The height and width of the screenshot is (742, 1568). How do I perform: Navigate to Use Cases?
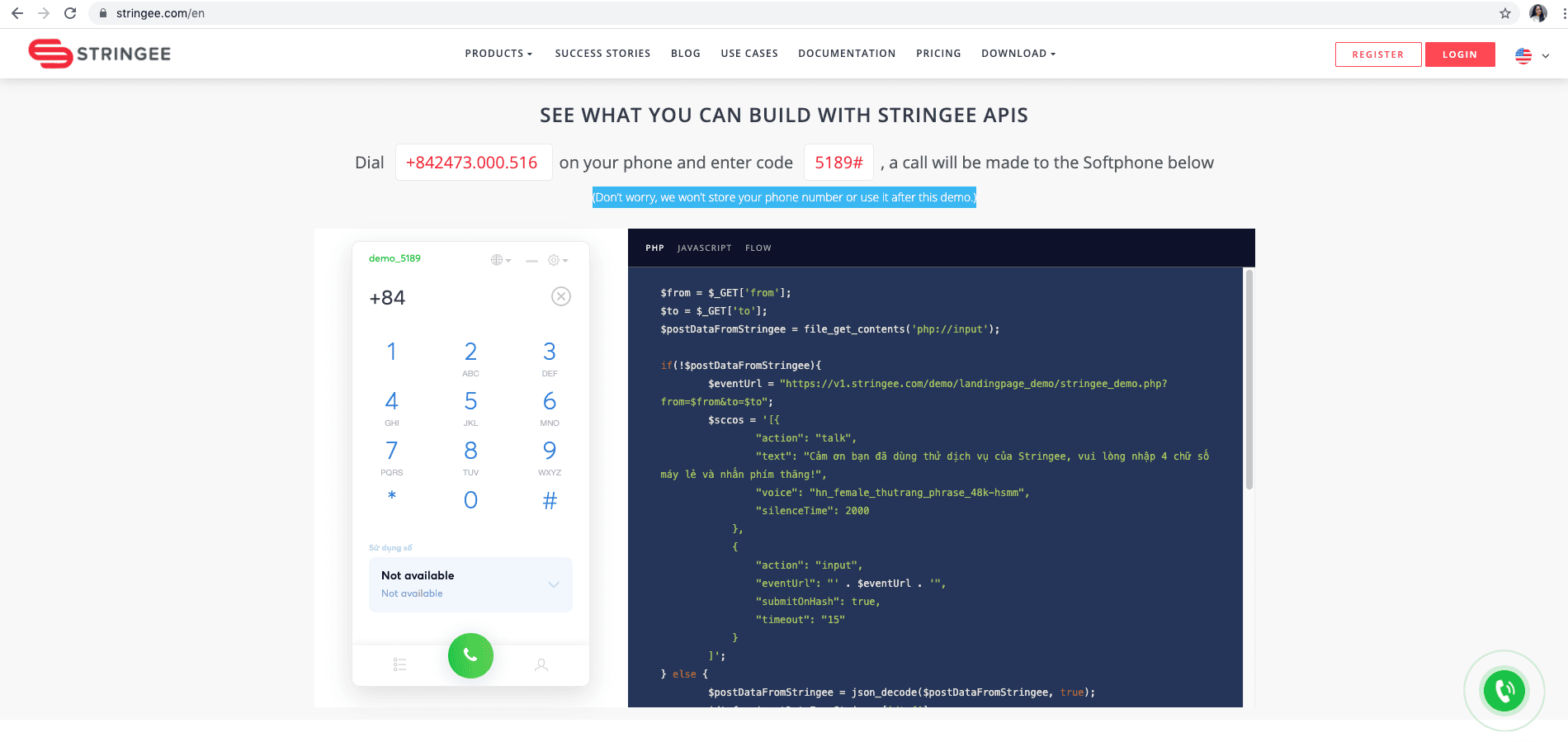pyautogui.click(x=749, y=54)
